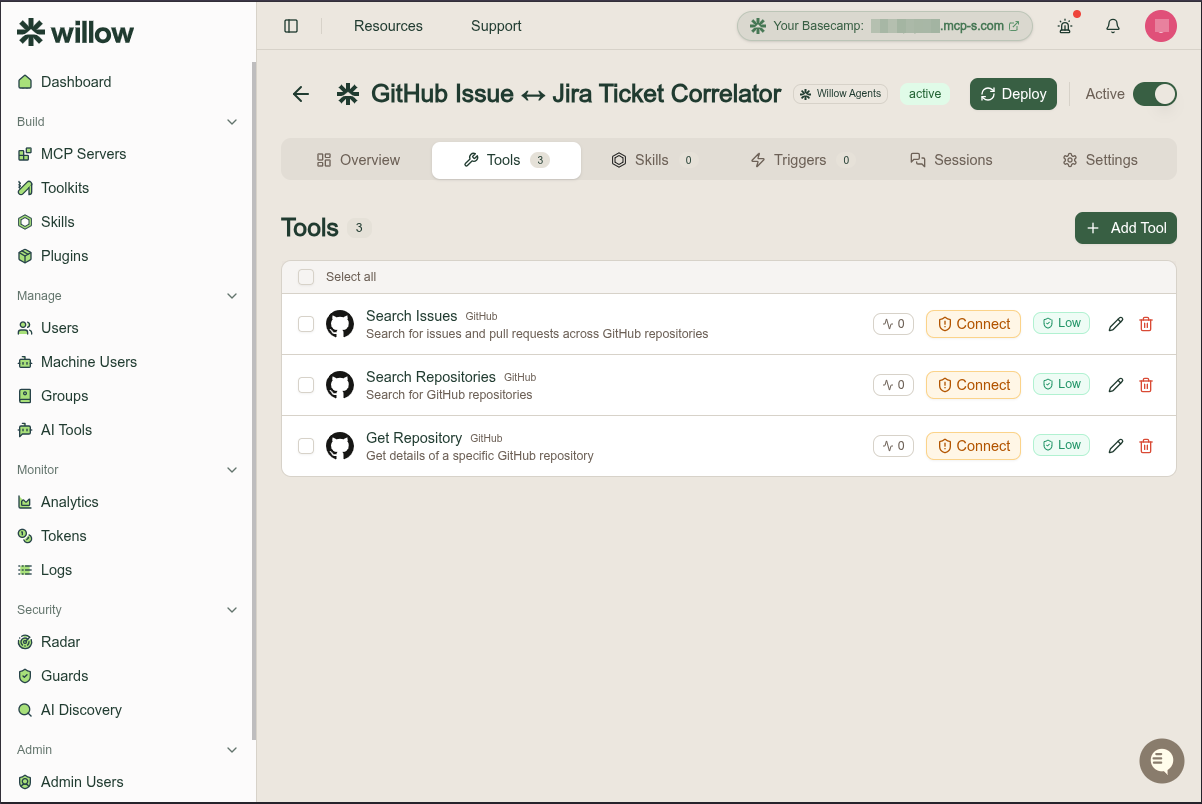Click the agent asterisk icon by the title
The height and width of the screenshot is (804, 1202).
click(347, 94)
